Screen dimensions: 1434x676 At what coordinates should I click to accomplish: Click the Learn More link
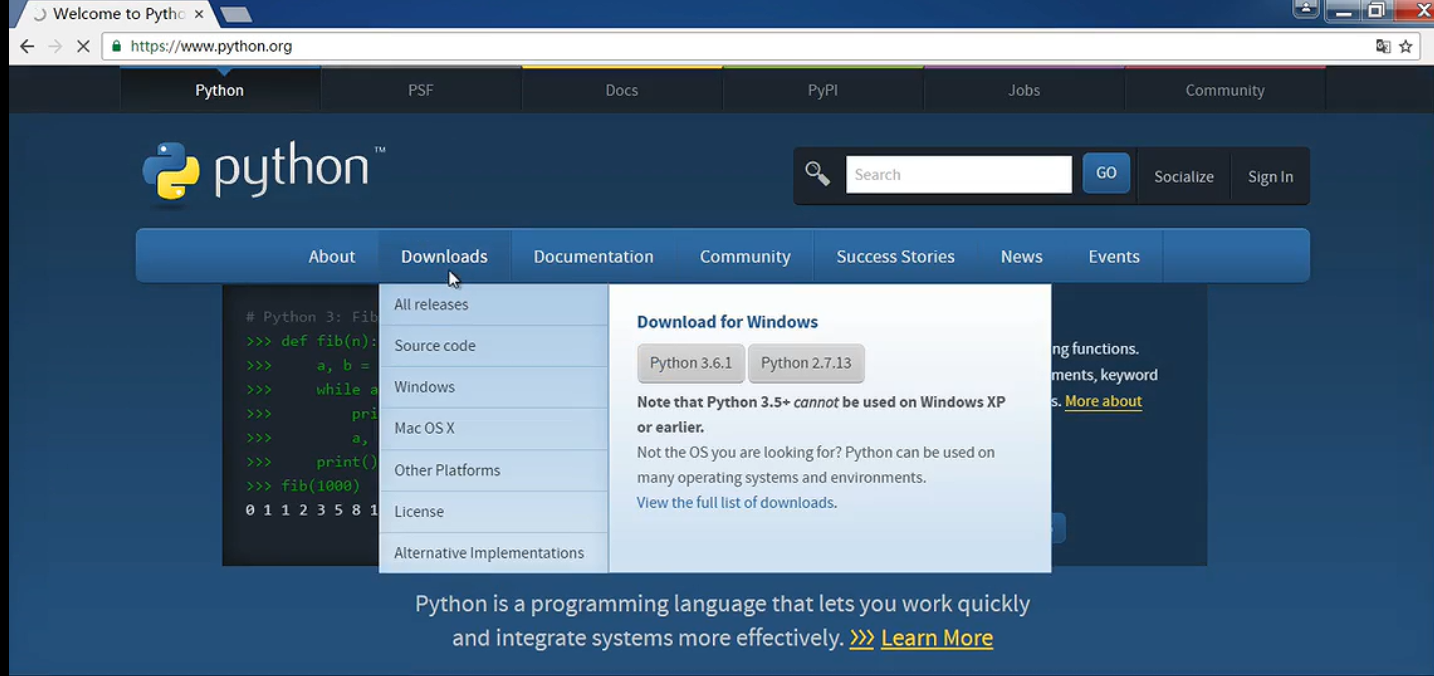(937, 637)
